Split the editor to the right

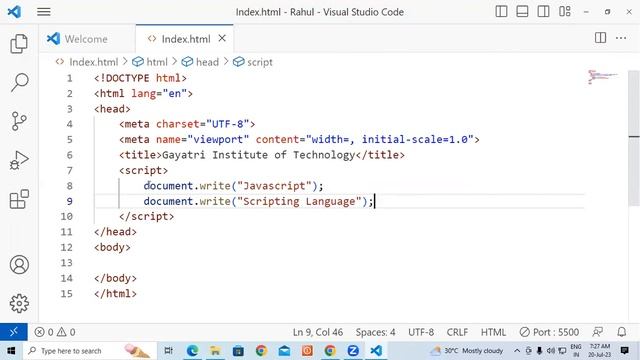pos(600,38)
